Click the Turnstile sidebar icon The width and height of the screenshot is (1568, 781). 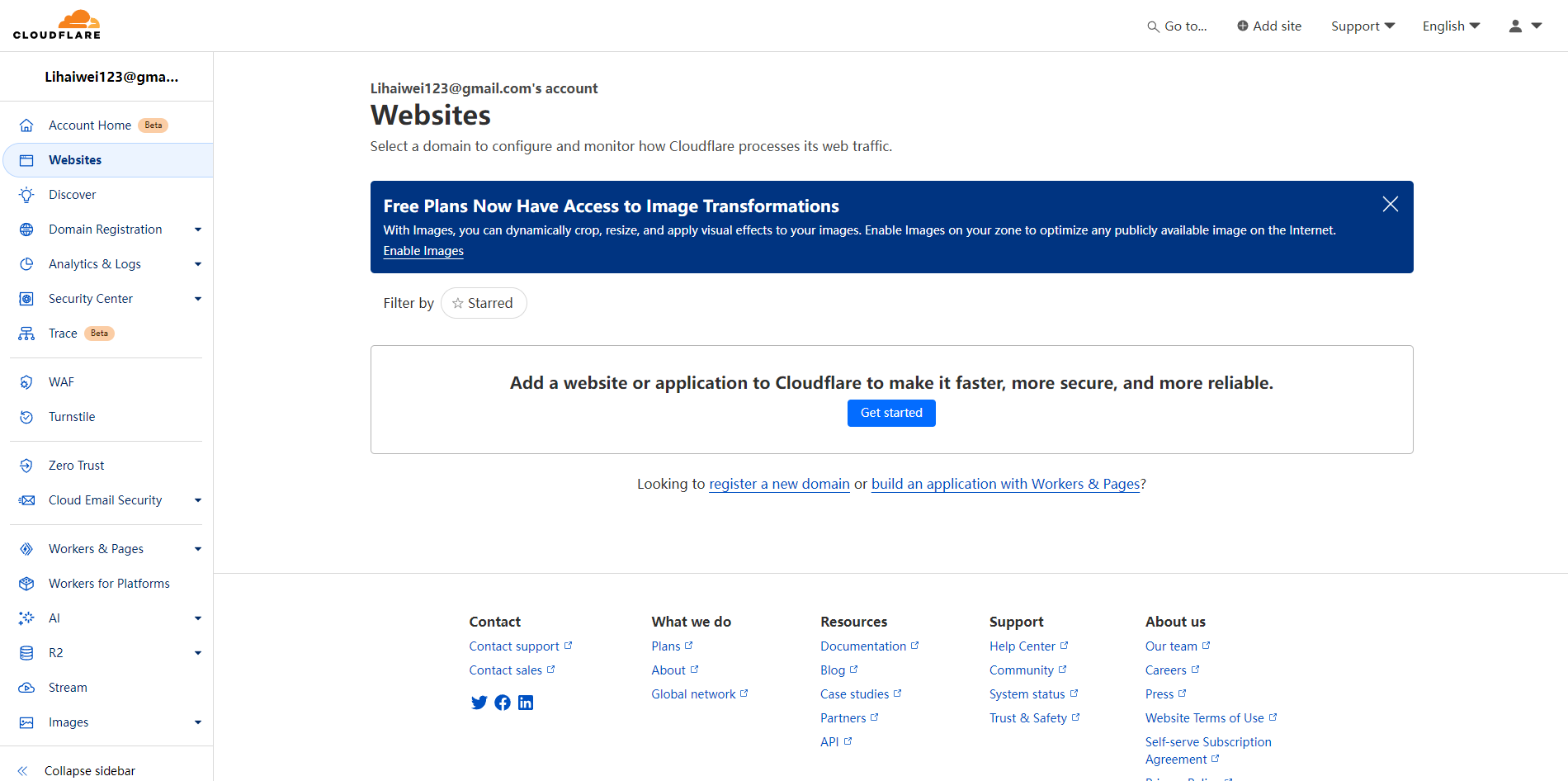(26, 417)
